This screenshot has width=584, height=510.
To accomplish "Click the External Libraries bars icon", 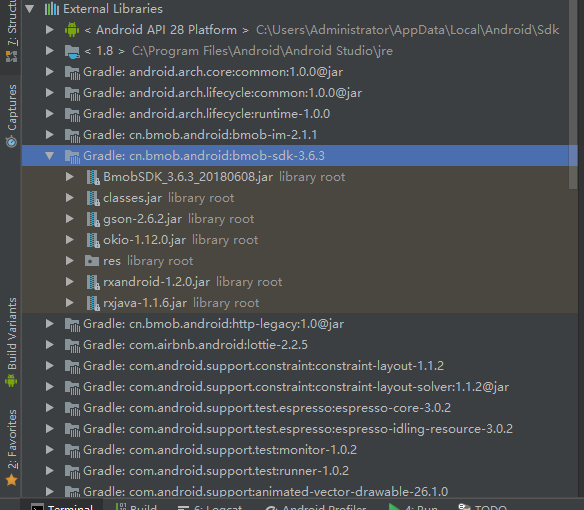I will (52, 9).
